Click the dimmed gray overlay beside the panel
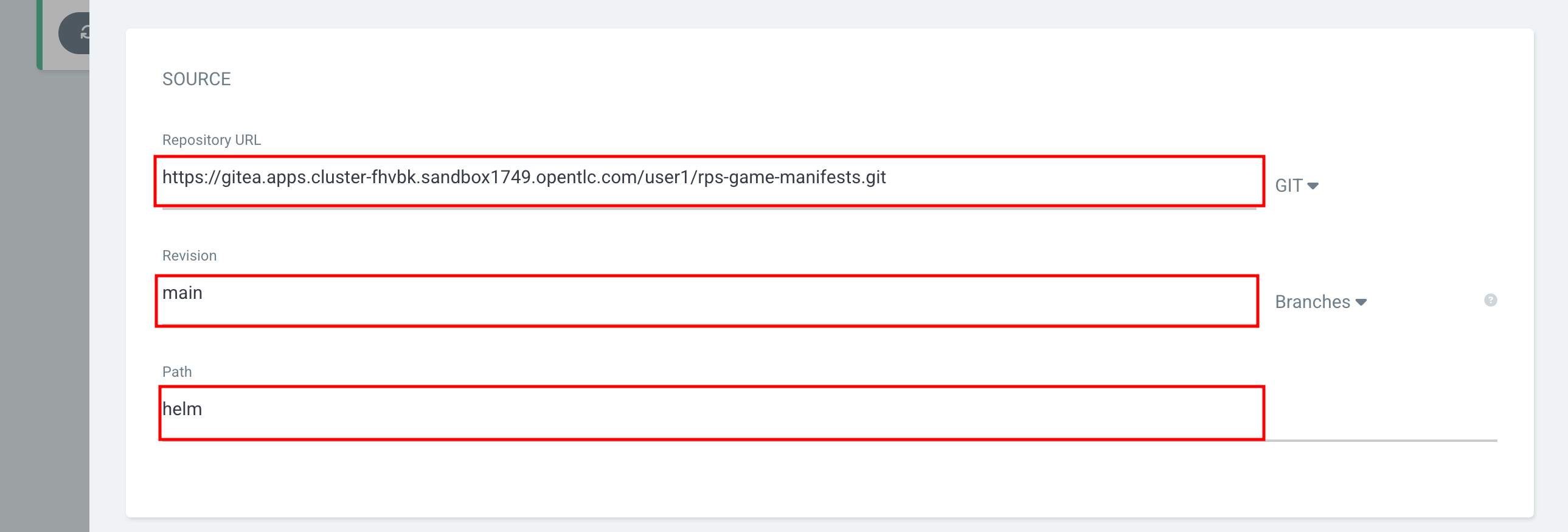The width and height of the screenshot is (1568, 532). [44, 305]
